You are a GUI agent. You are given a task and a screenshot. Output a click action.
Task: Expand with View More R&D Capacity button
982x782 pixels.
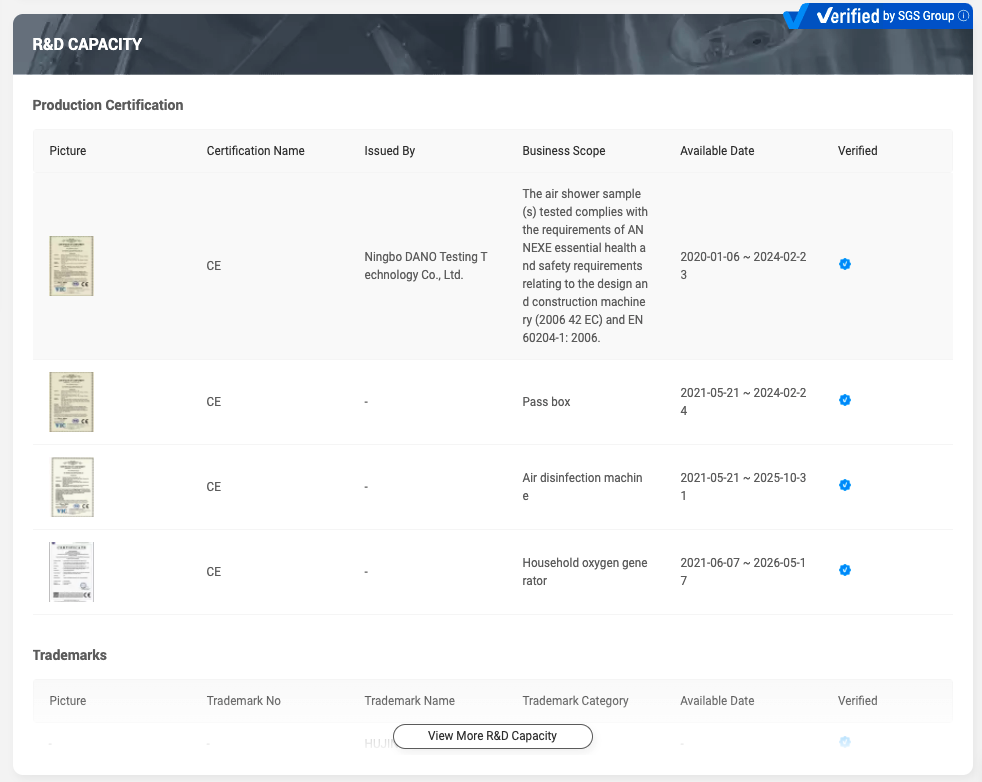click(492, 736)
